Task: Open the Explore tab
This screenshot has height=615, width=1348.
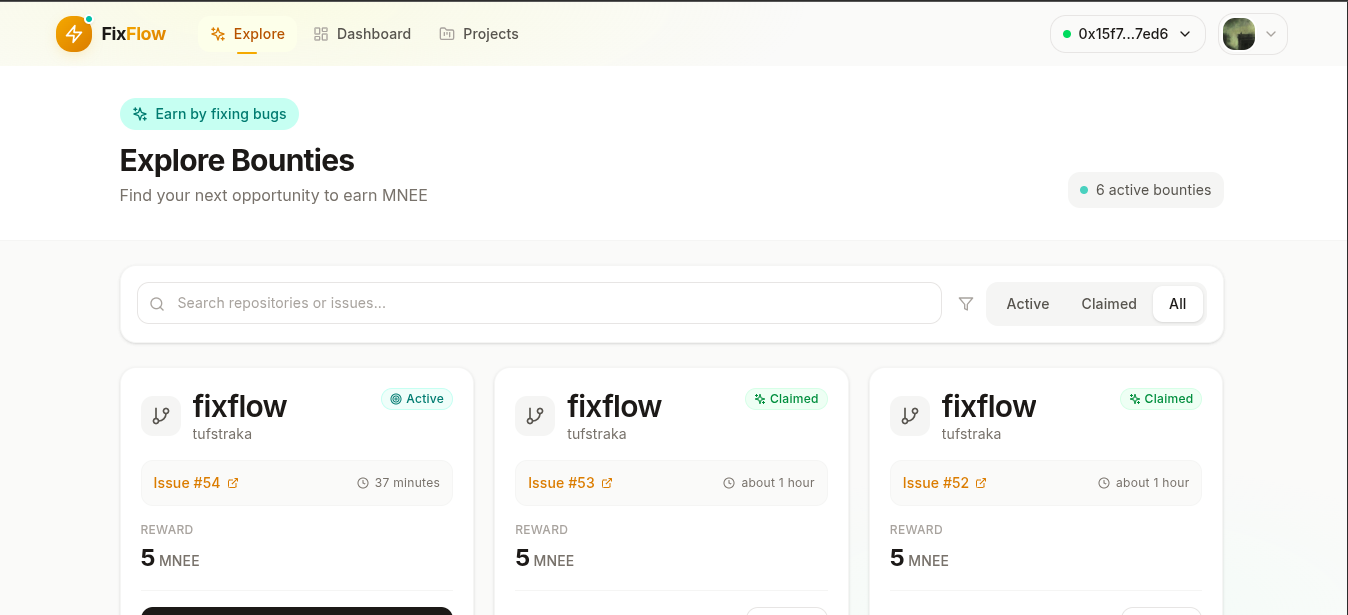Action: click(248, 34)
